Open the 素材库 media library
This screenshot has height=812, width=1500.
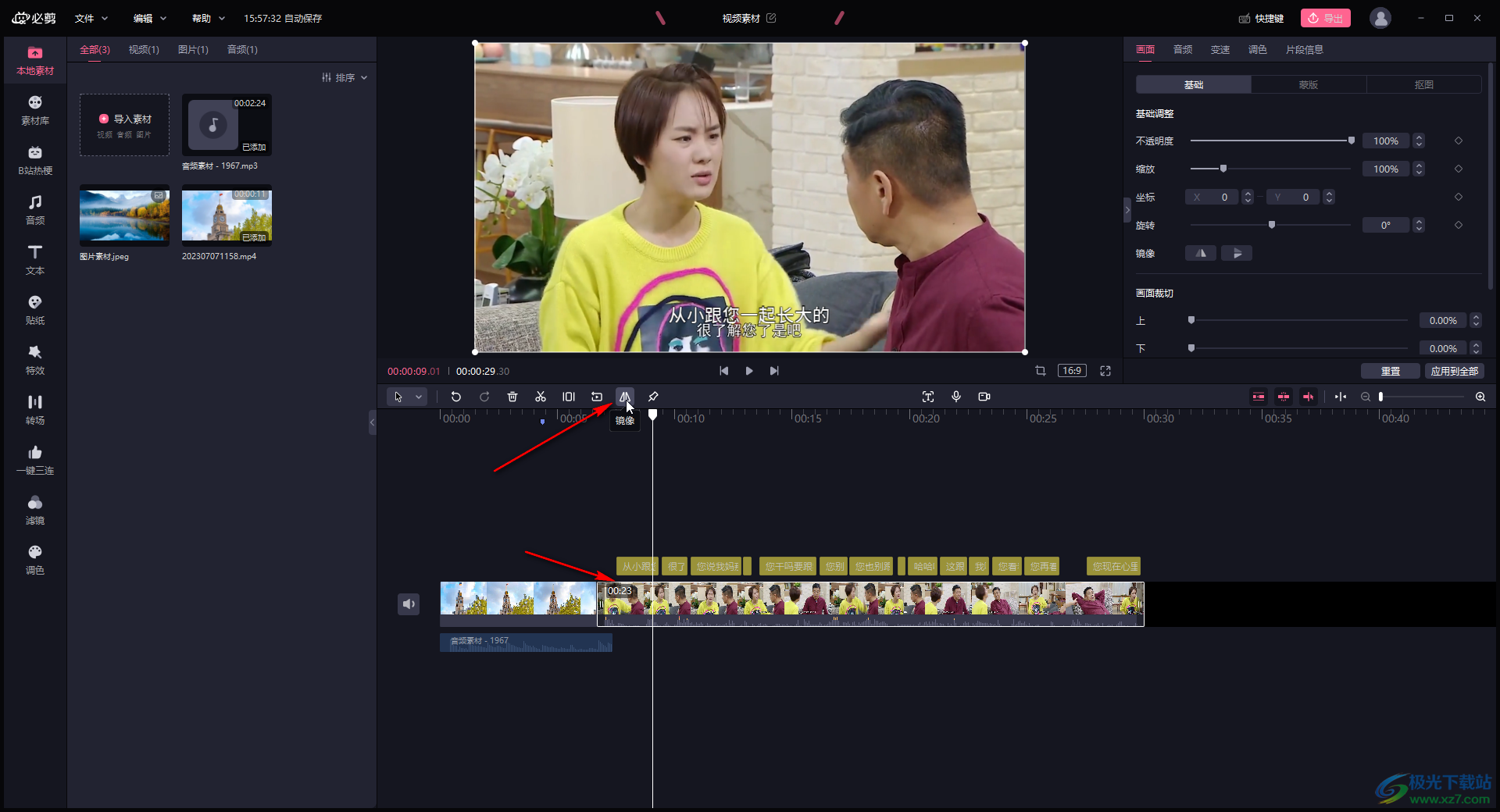pyautogui.click(x=35, y=111)
